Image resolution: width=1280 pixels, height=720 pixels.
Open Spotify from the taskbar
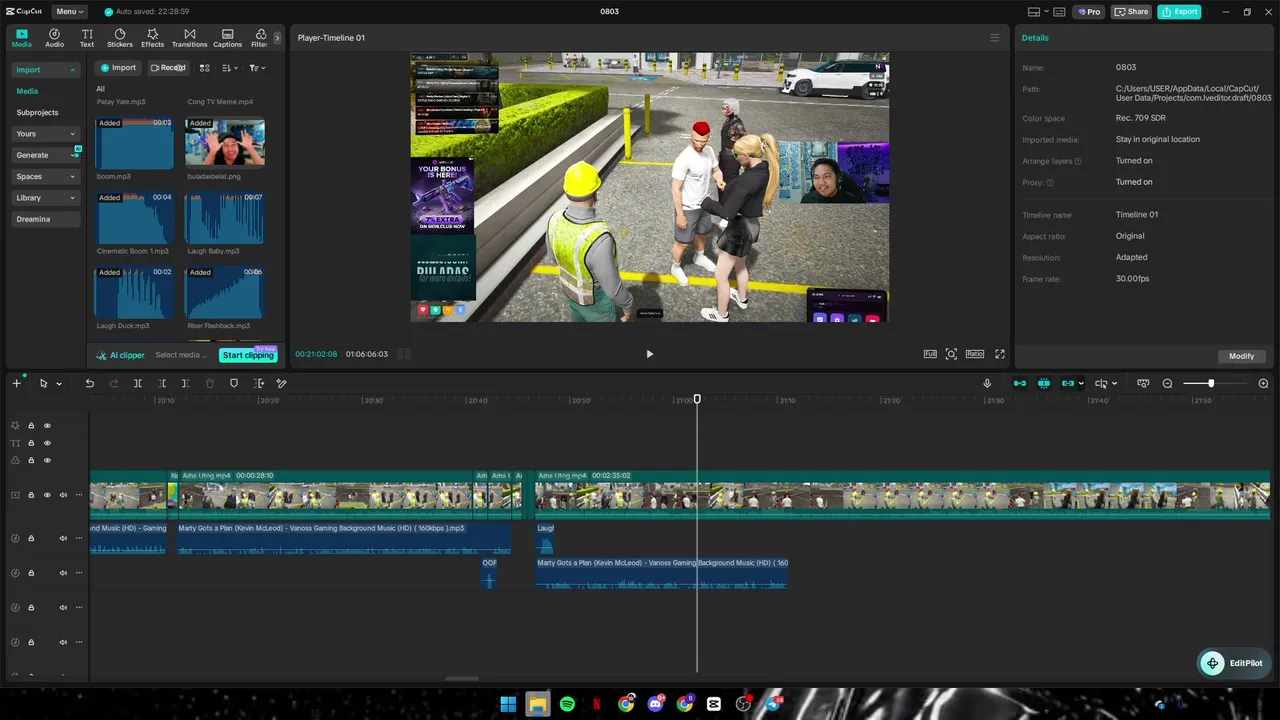click(x=567, y=704)
